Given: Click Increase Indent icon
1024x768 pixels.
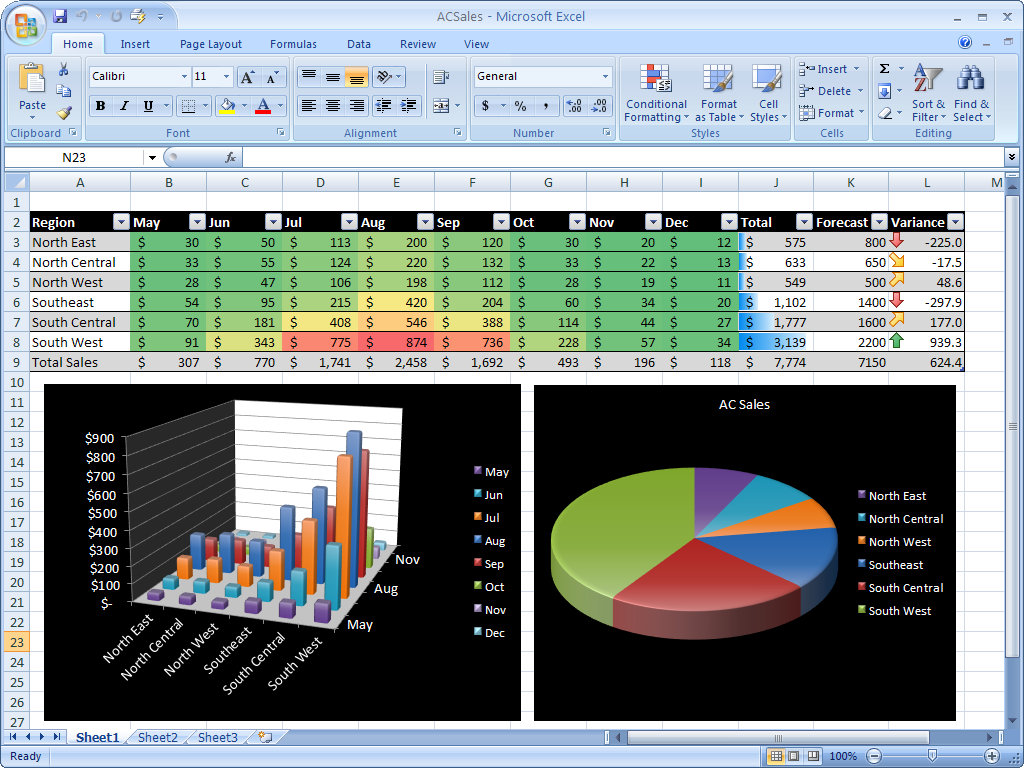Looking at the screenshot, I should [408, 106].
